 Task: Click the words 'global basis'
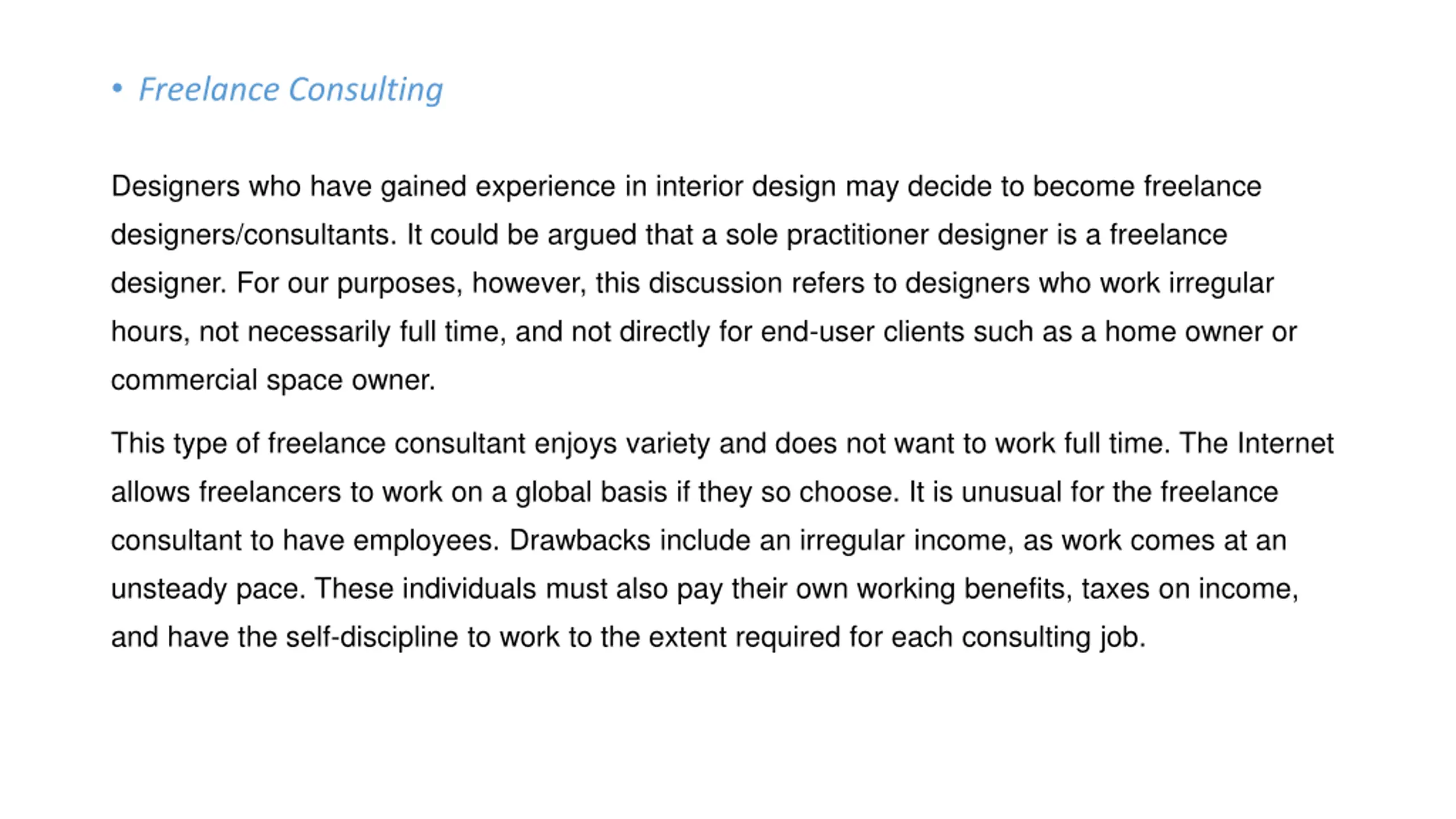(591, 493)
